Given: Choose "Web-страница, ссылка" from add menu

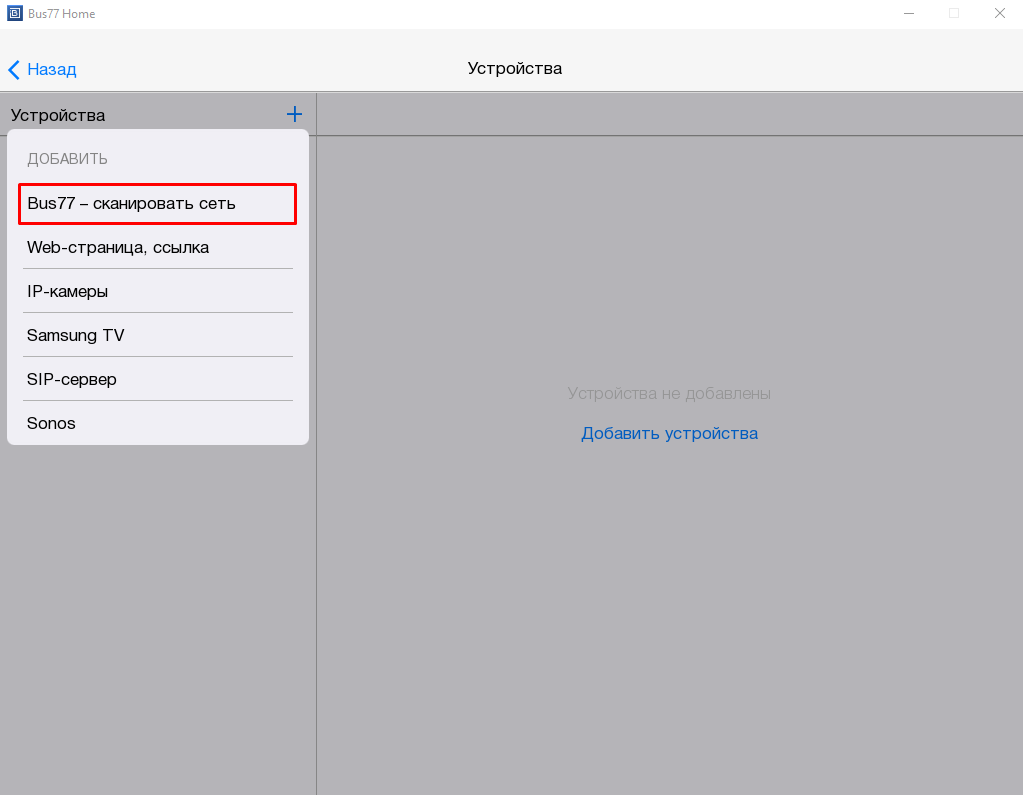Looking at the screenshot, I should click(118, 247).
